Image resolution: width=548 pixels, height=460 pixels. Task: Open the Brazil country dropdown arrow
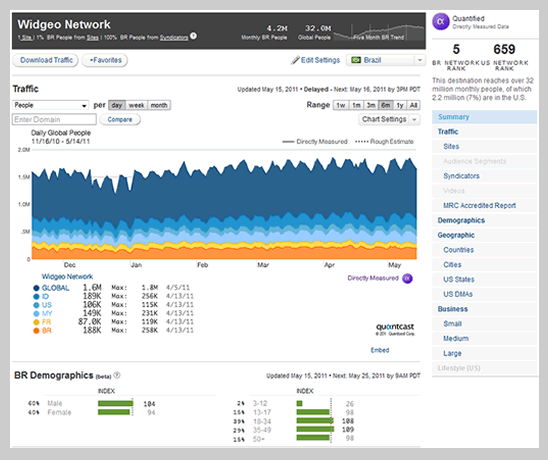419,60
